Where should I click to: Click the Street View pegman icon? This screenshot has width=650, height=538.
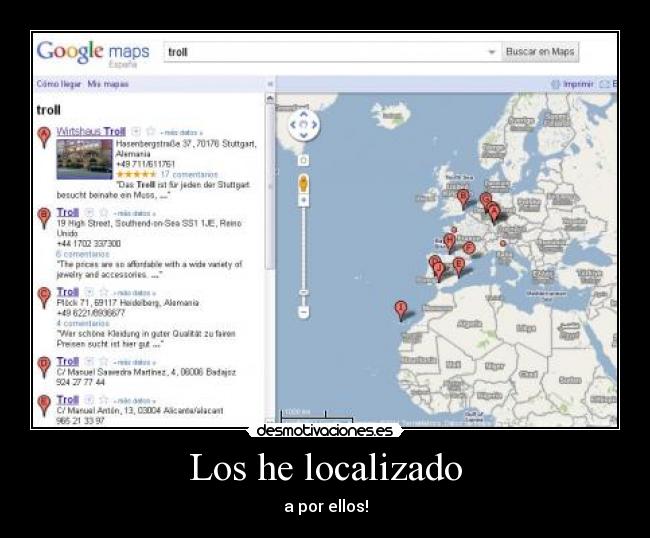coord(303,184)
